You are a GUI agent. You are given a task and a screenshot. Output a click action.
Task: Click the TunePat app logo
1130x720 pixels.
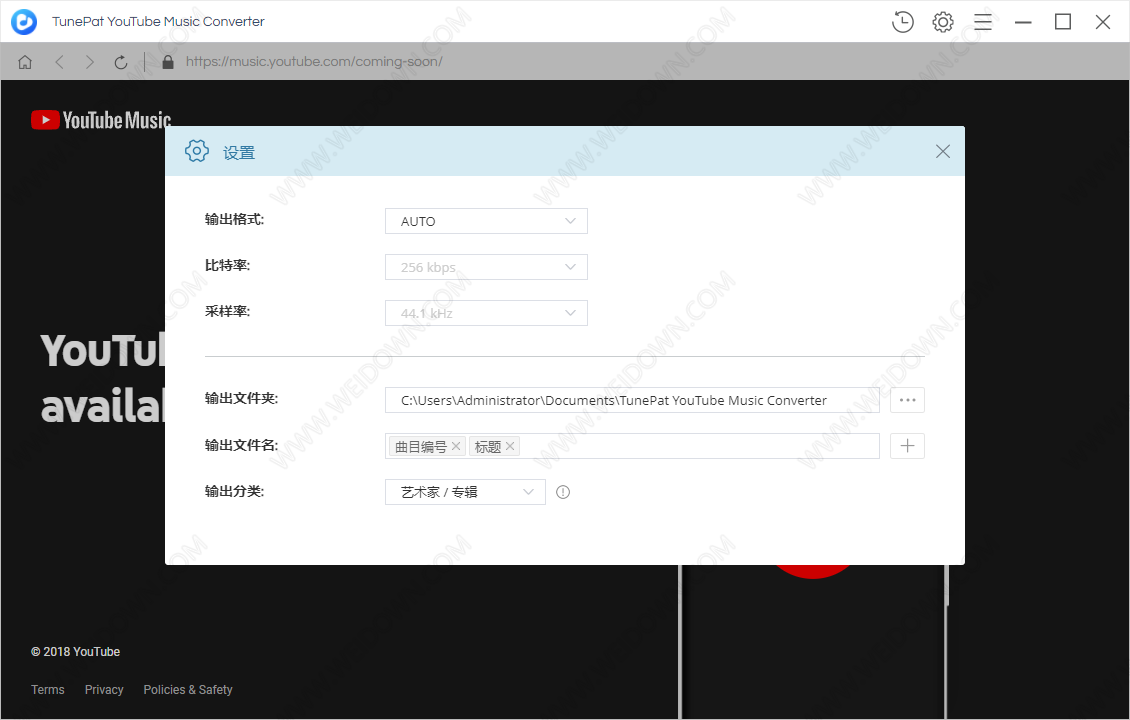(x=24, y=22)
